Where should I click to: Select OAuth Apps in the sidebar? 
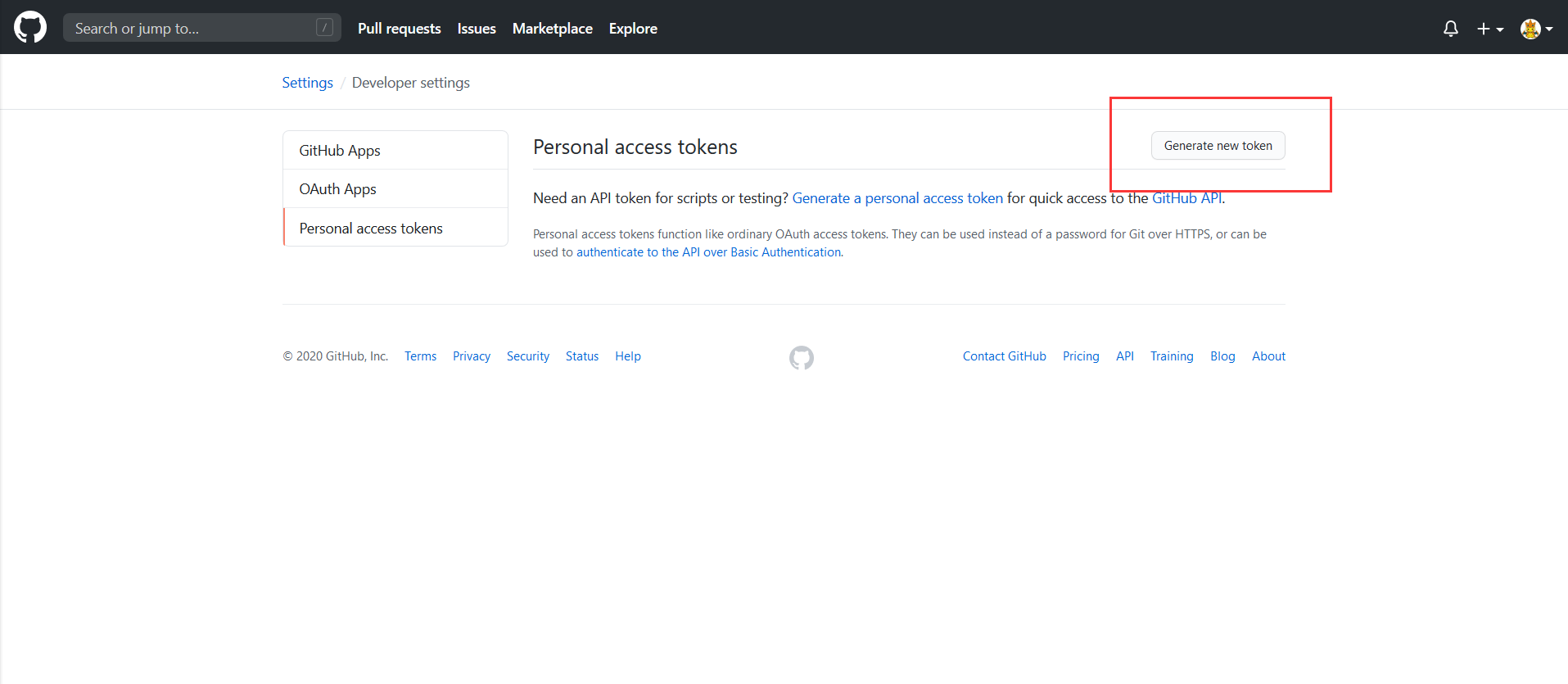pos(337,189)
